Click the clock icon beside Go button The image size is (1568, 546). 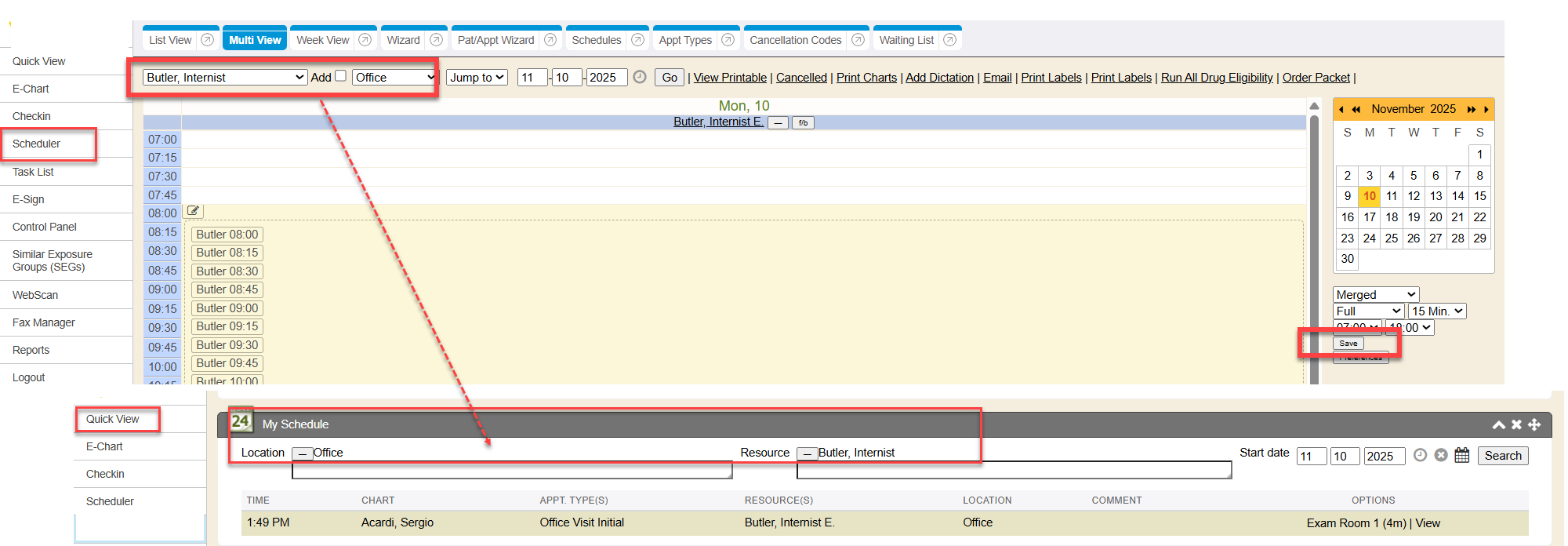(640, 77)
